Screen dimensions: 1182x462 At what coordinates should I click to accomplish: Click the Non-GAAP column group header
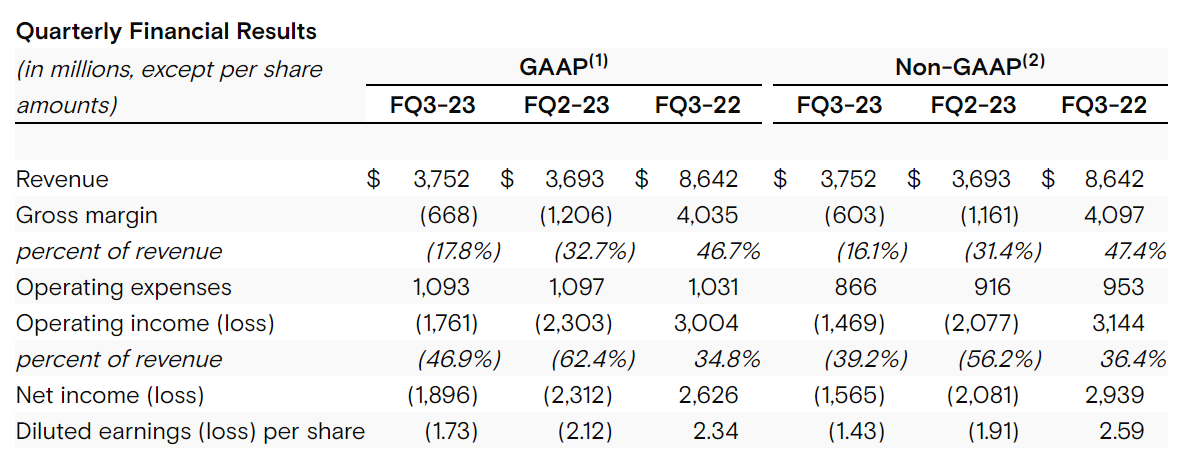970,67
